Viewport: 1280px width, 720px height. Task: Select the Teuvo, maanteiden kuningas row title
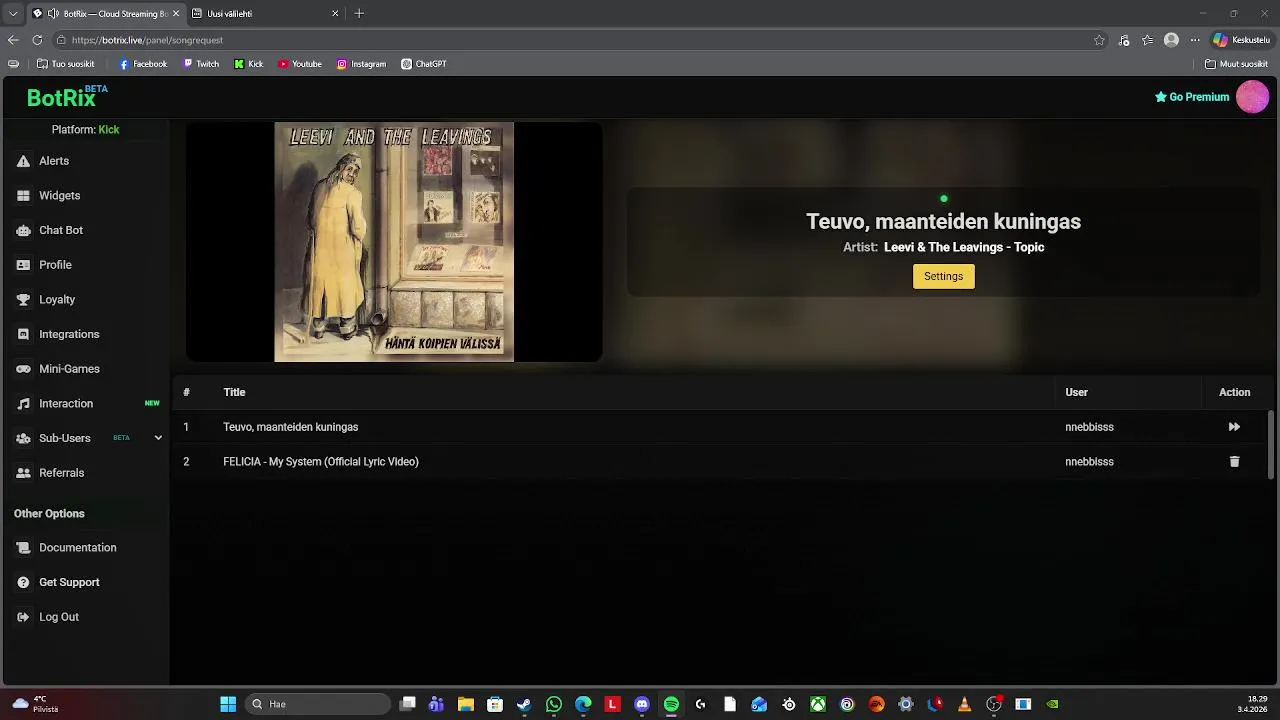(x=290, y=427)
